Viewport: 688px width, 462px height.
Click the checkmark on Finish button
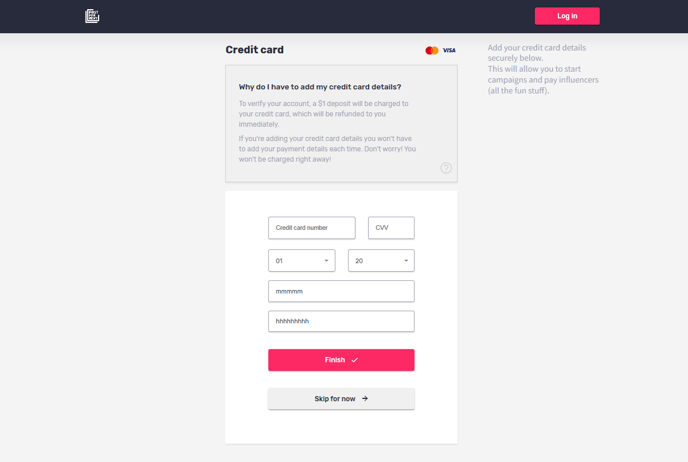tap(355, 360)
